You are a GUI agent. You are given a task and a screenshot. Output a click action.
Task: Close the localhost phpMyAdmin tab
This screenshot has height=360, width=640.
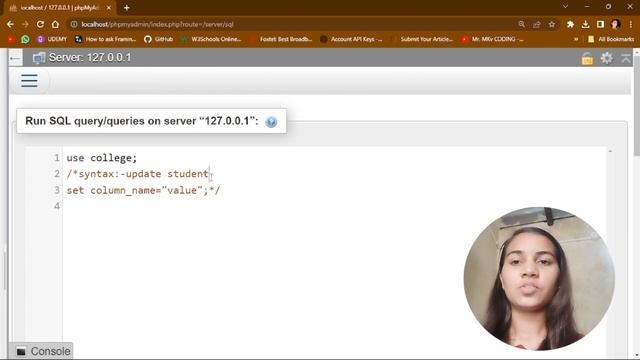pyautogui.click(x=109, y=8)
